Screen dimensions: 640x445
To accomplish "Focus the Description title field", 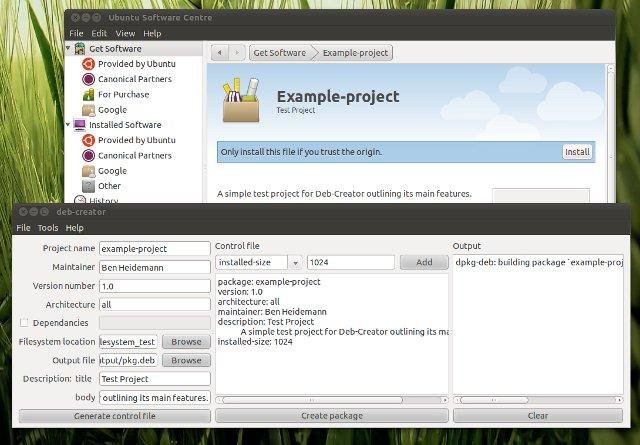I will pos(155,379).
